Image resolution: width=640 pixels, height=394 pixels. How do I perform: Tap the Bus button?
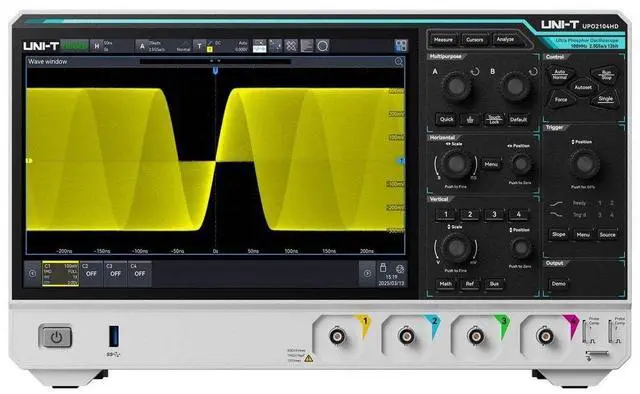point(494,284)
